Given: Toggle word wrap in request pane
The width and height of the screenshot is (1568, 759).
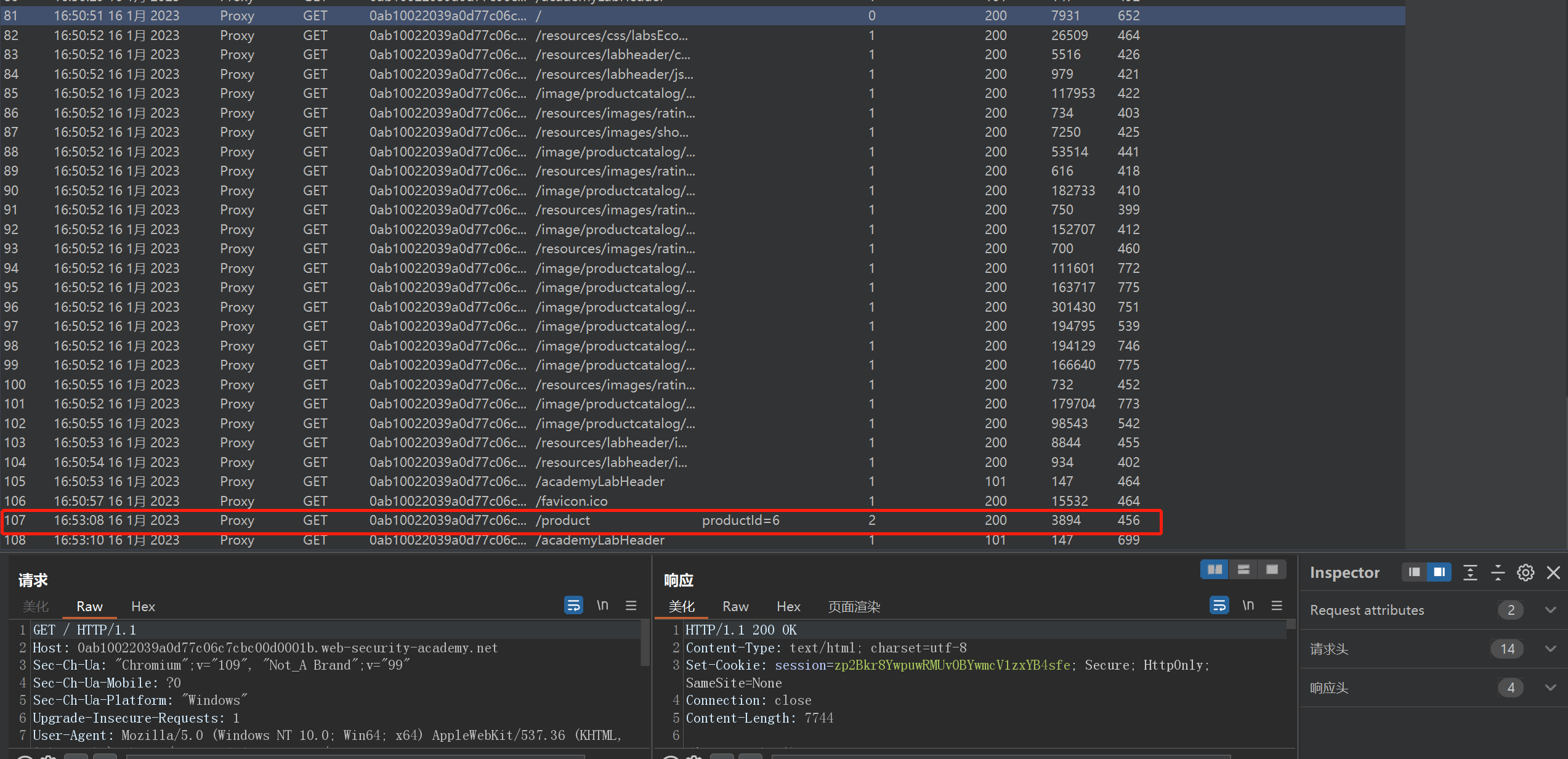Looking at the screenshot, I should coord(573,606).
